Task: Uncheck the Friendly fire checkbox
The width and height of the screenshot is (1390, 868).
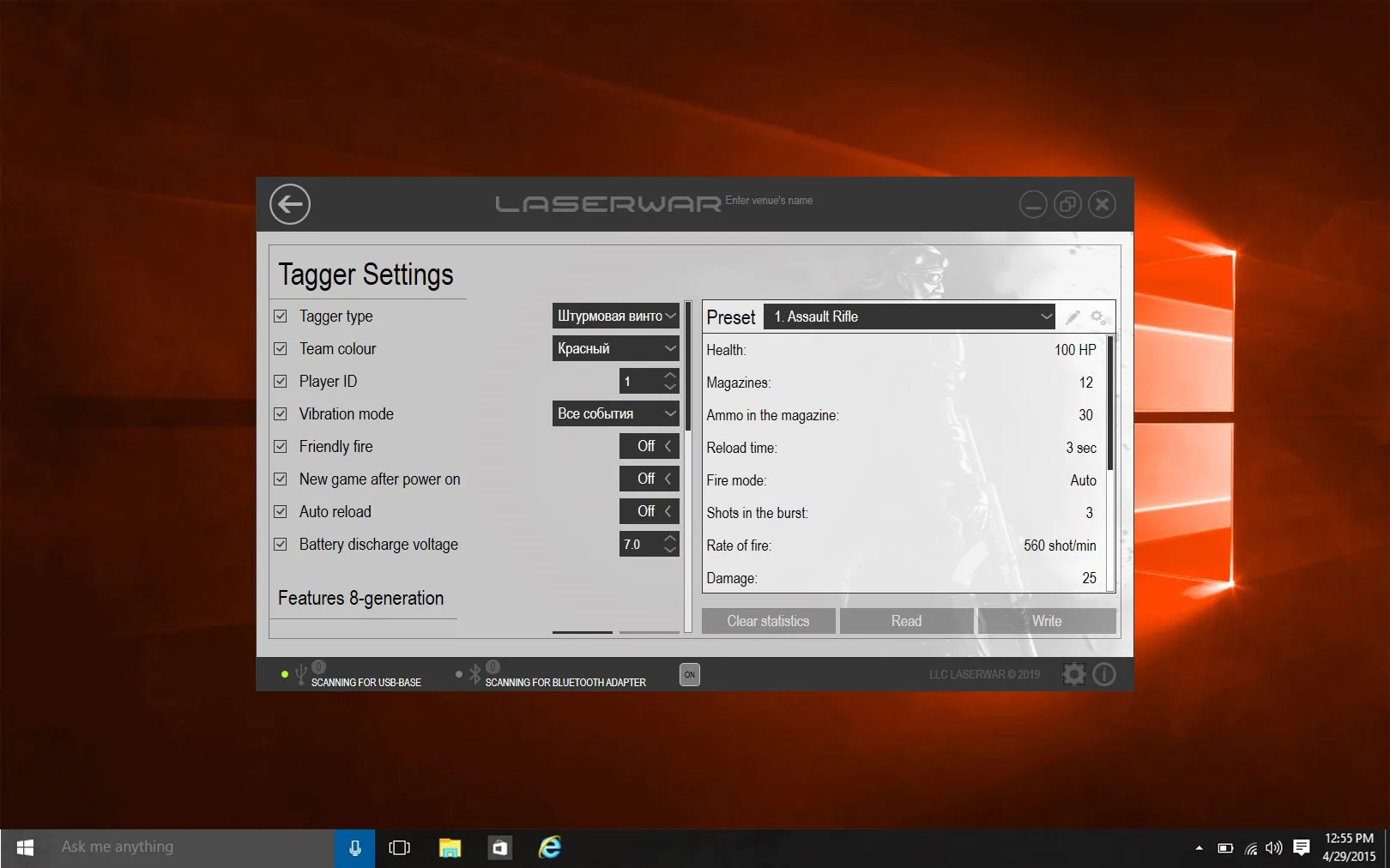Action: point(281,447)
